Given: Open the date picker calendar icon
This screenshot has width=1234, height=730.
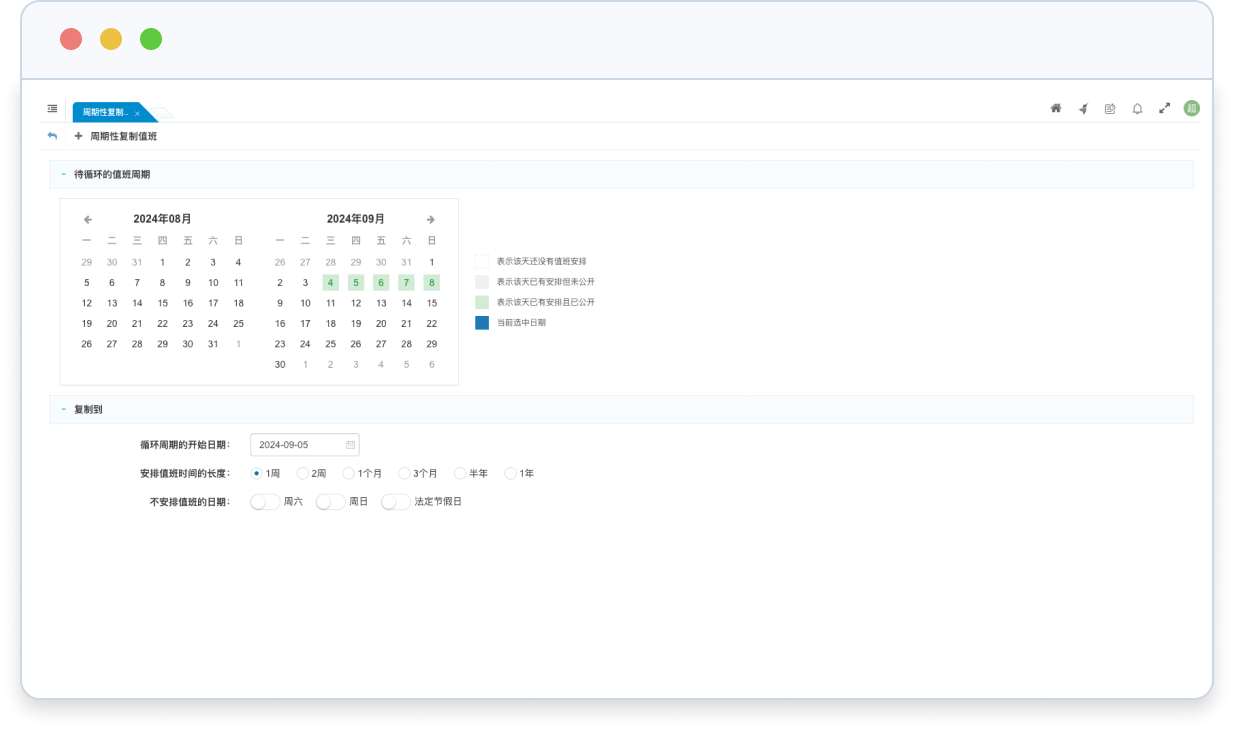Looking at the screenshot, I should click(x=350, y=445).
